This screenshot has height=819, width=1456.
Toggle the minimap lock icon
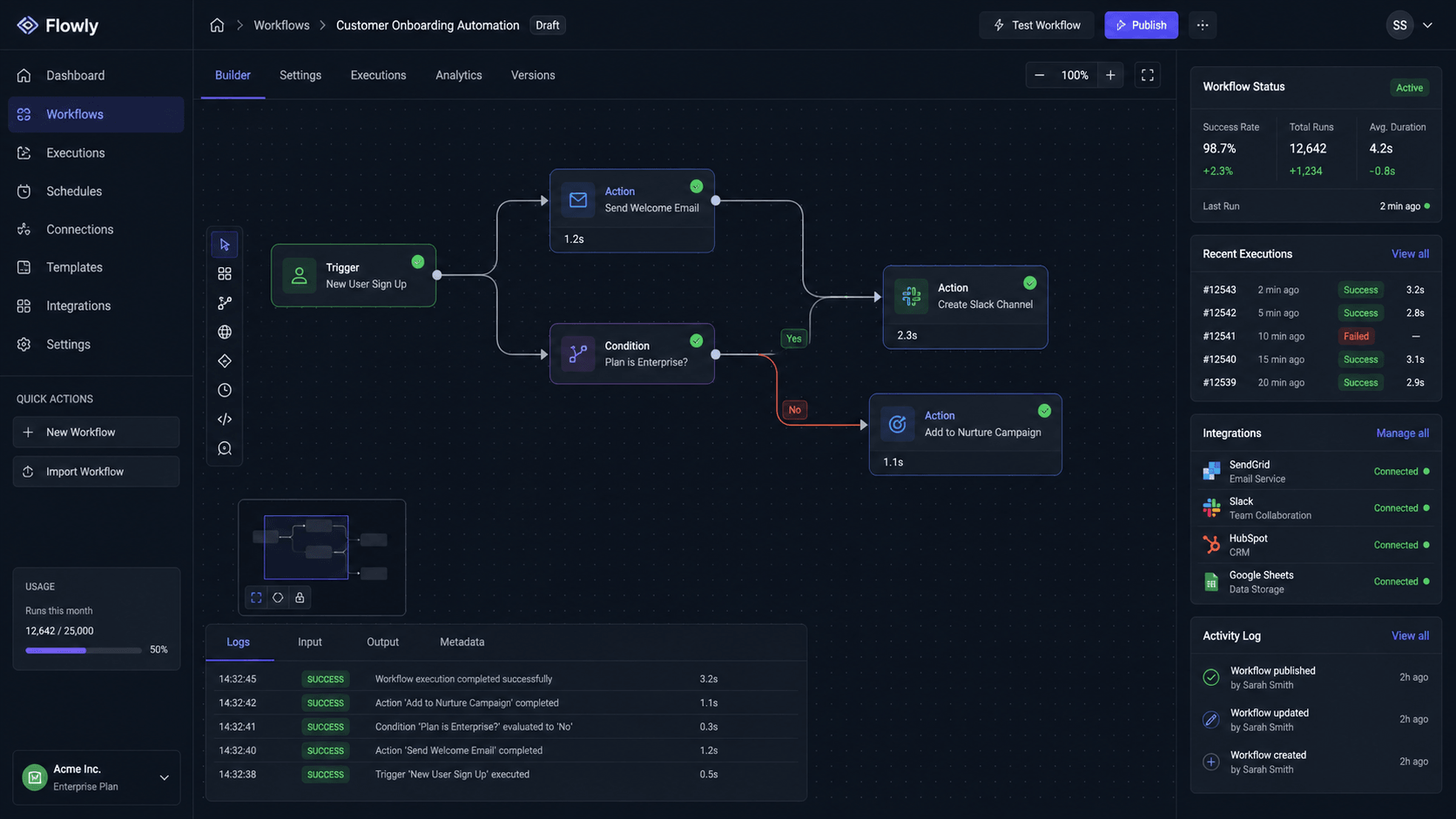click(300, 598)
